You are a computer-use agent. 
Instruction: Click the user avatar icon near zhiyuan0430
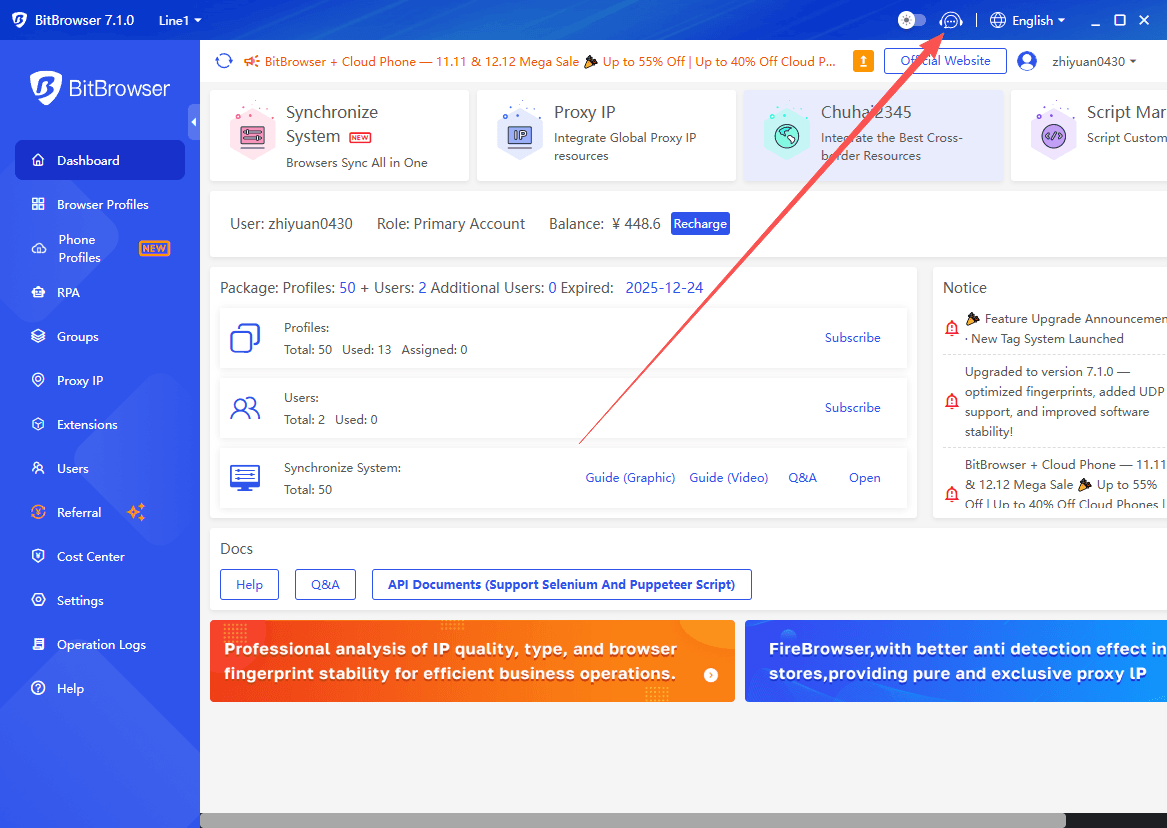pyautogui.click(x=1025, y=60)
